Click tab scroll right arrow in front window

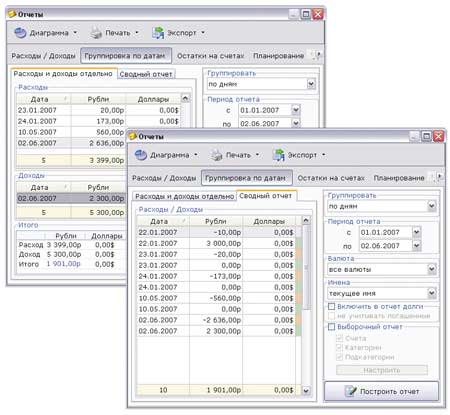(440, 176)
